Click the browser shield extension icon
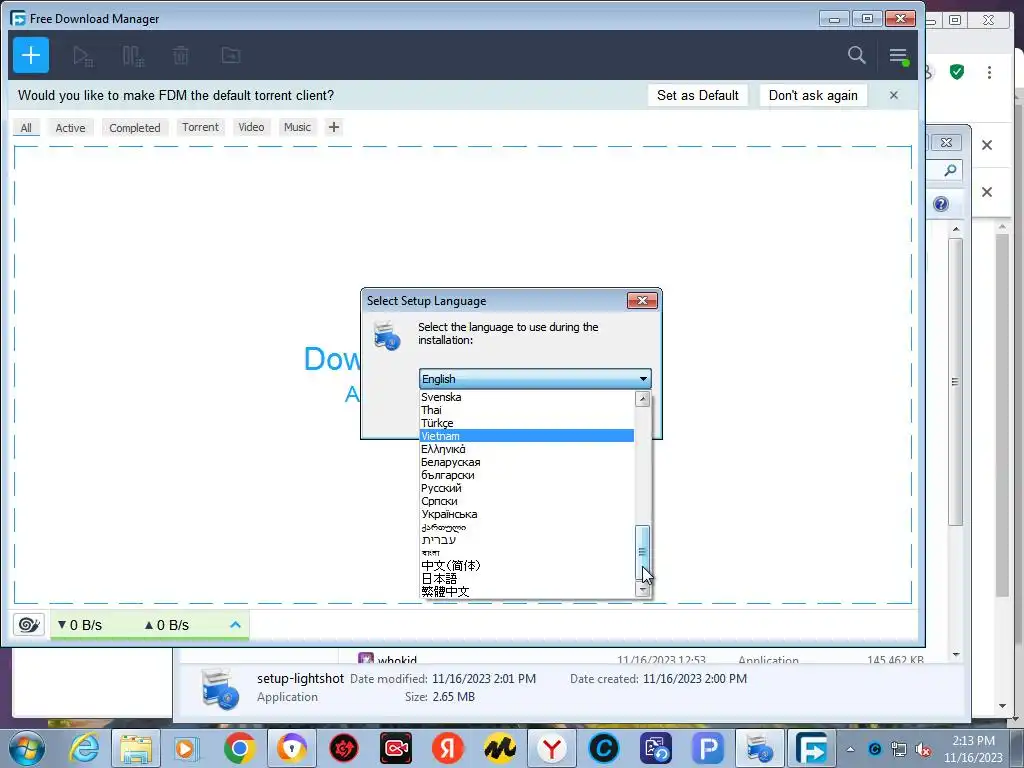The height and width of the screenshot is (768, 1024). click(x=957, y=72)
